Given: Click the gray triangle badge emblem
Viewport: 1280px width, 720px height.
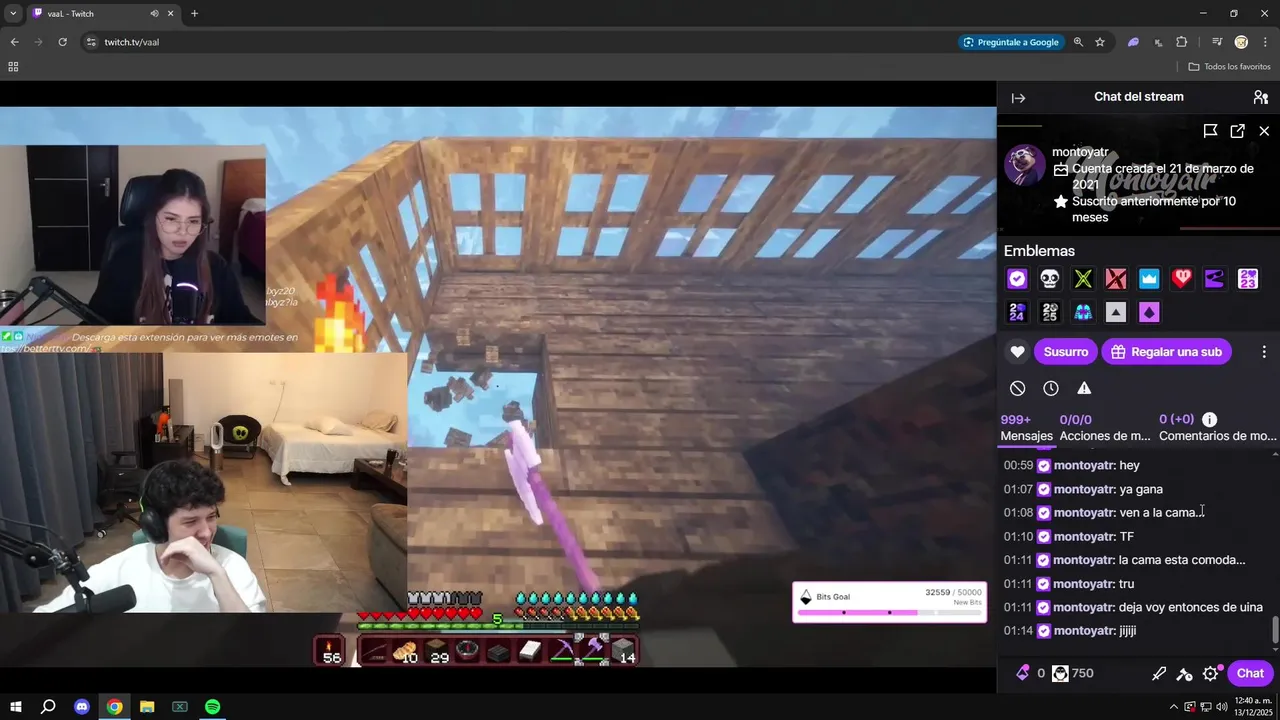Looking at the screenshot, I should 1116,312.
